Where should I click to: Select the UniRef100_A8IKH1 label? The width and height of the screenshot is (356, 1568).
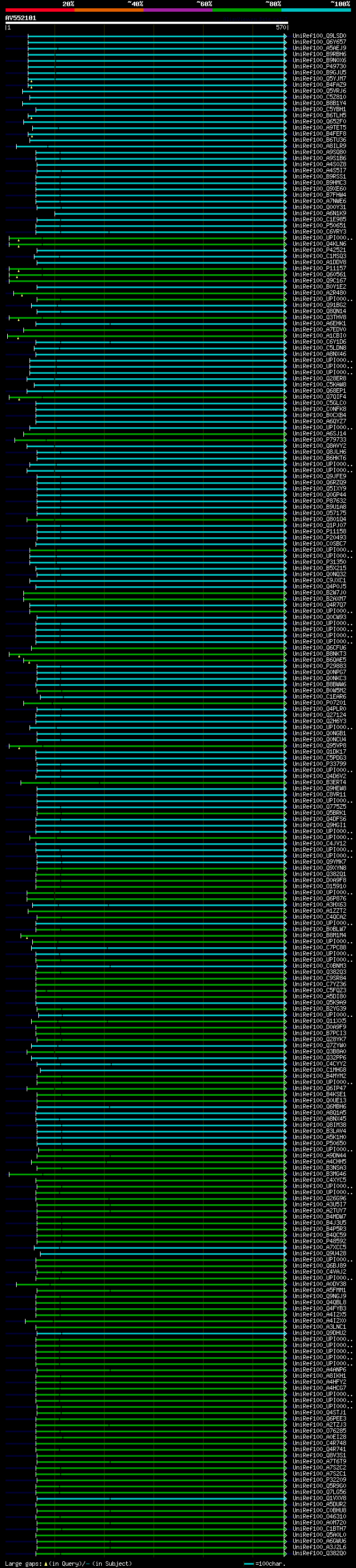[319, 1376]
